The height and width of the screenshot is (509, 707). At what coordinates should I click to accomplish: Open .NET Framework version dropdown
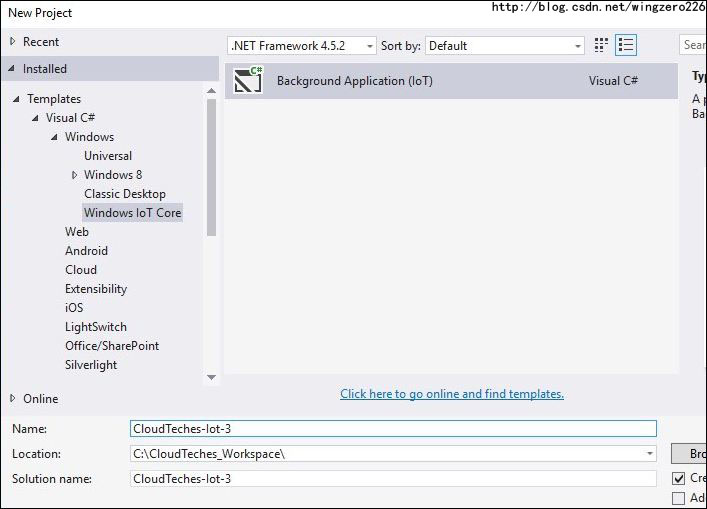point(301,46)
